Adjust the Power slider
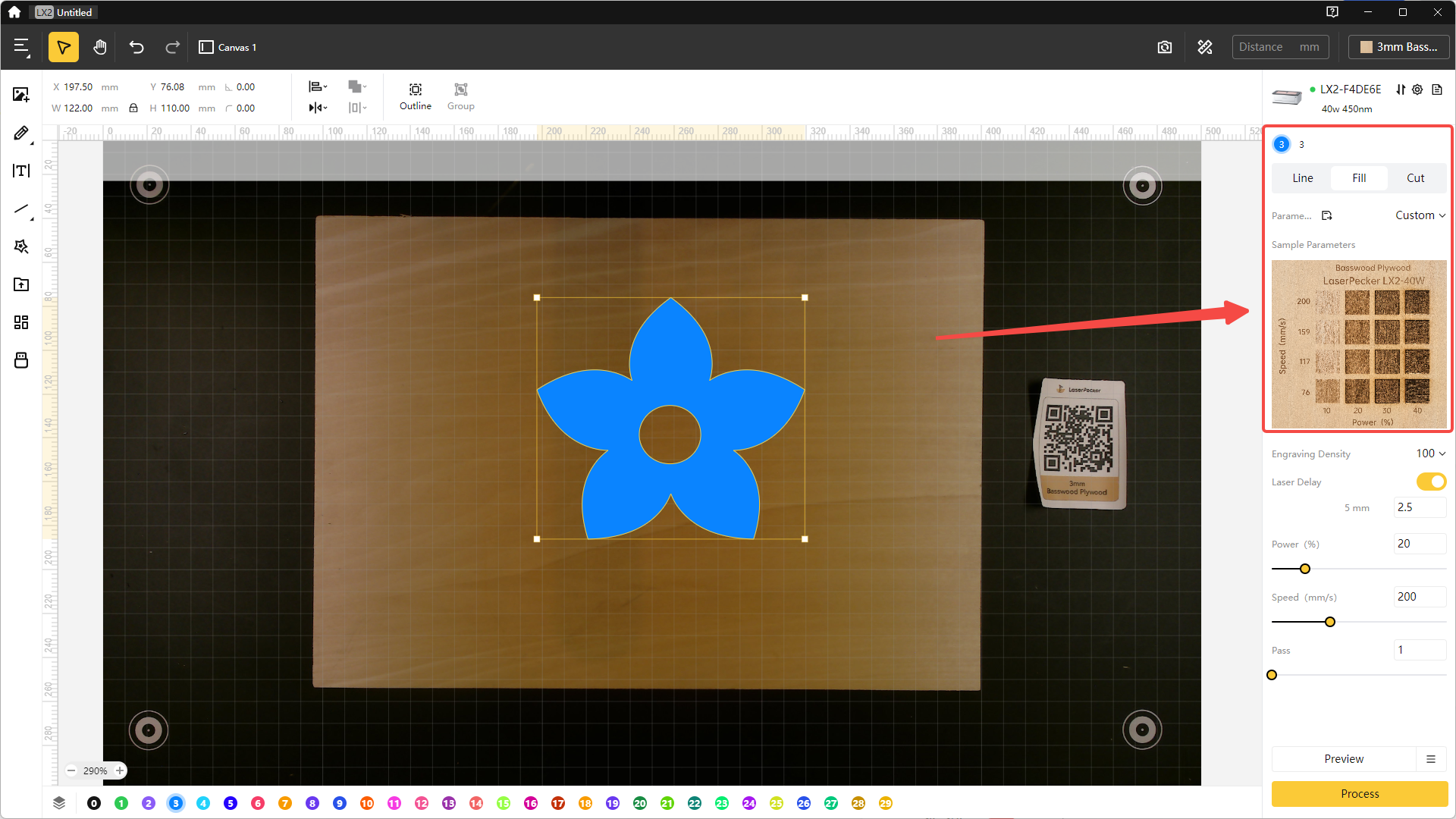The image size is (1456, 819). (x=1305, y=569)
